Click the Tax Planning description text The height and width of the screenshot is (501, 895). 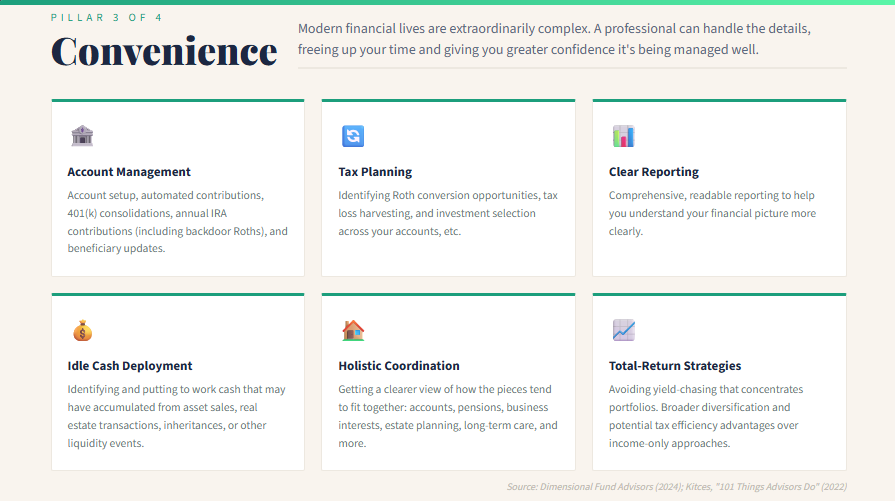coord(448,213)
